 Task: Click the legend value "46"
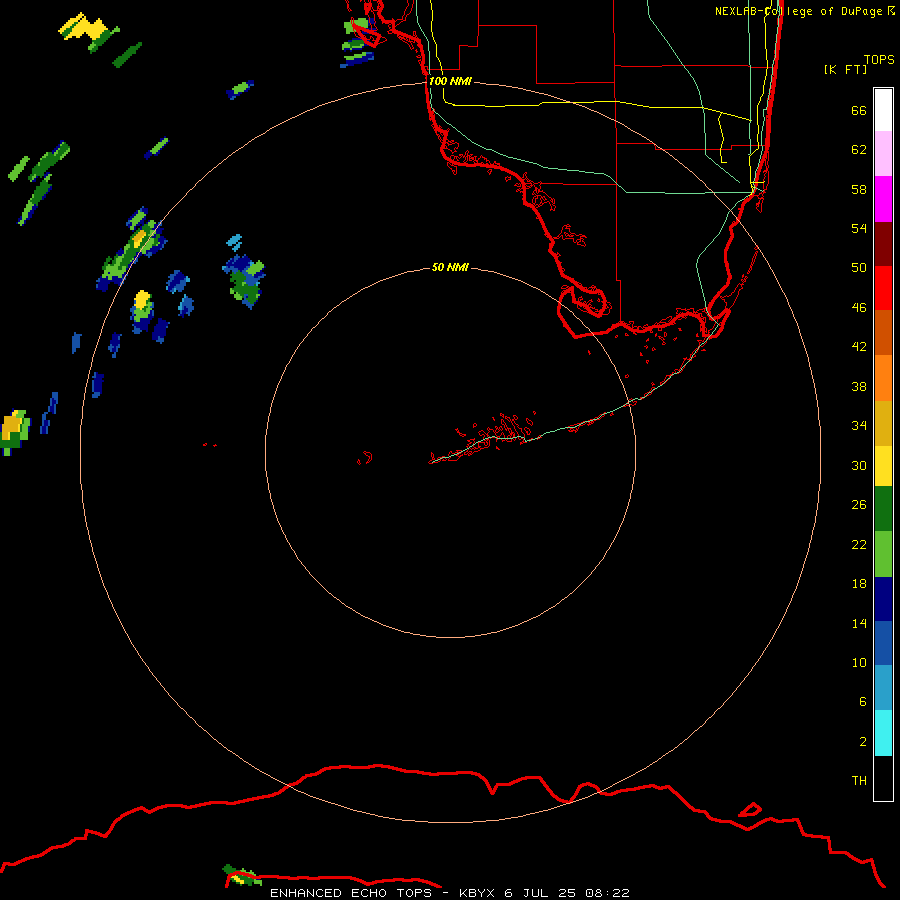pyautogui.click(x=859, y=308)
